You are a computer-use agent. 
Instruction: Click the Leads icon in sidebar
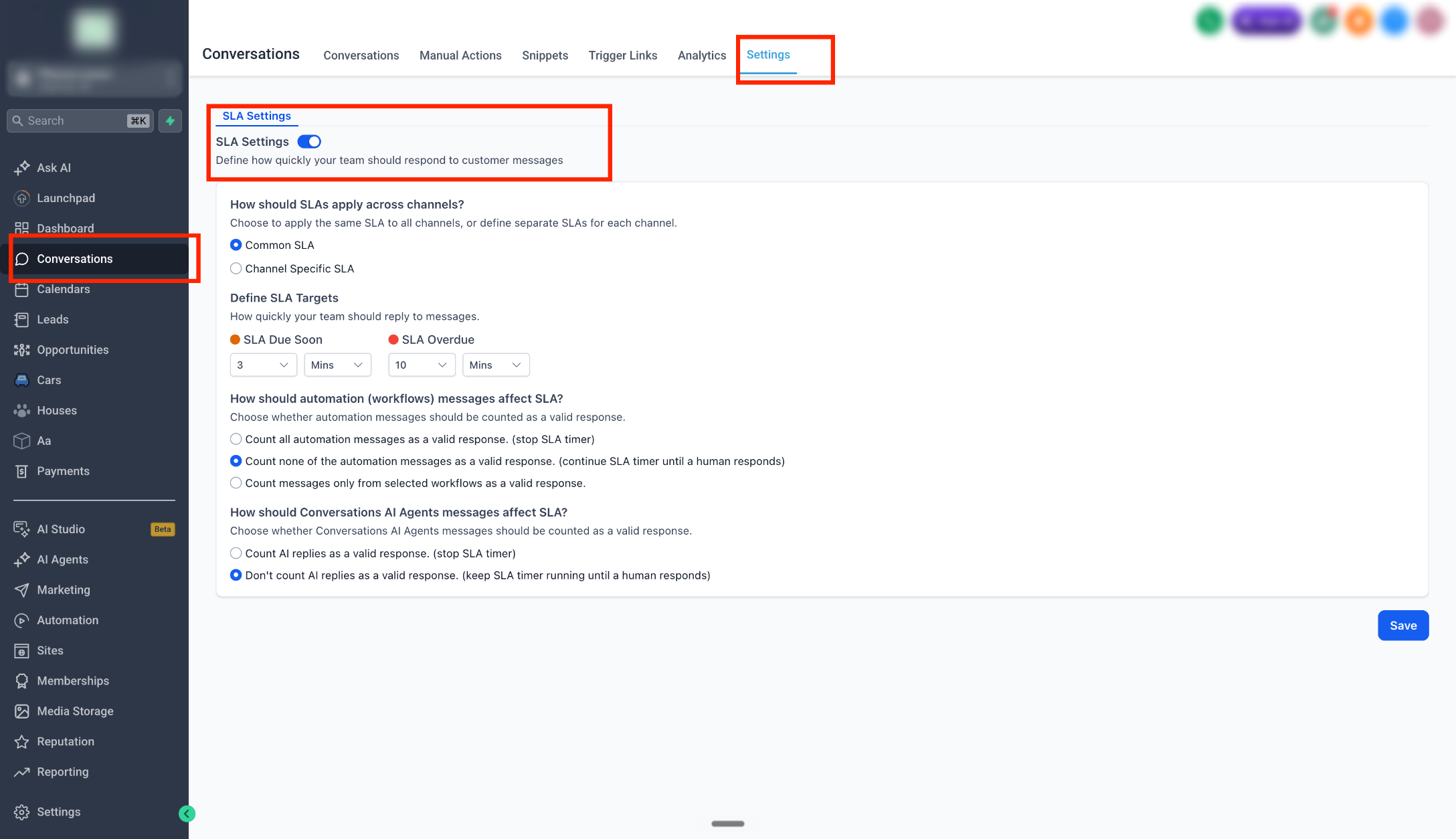pos(21,320)
